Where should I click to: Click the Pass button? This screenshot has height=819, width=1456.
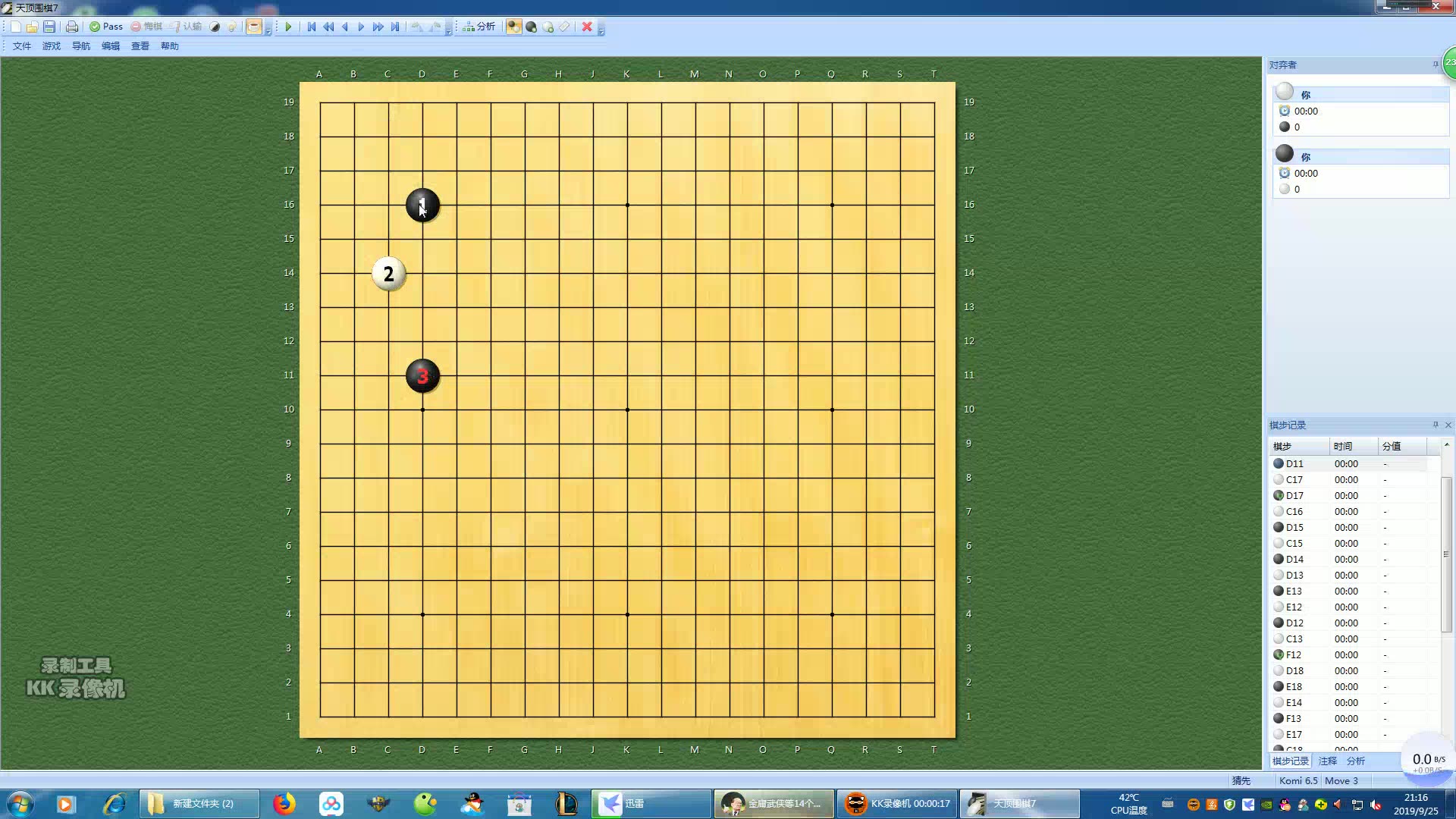pyautogui.click(x=106, y=27)
